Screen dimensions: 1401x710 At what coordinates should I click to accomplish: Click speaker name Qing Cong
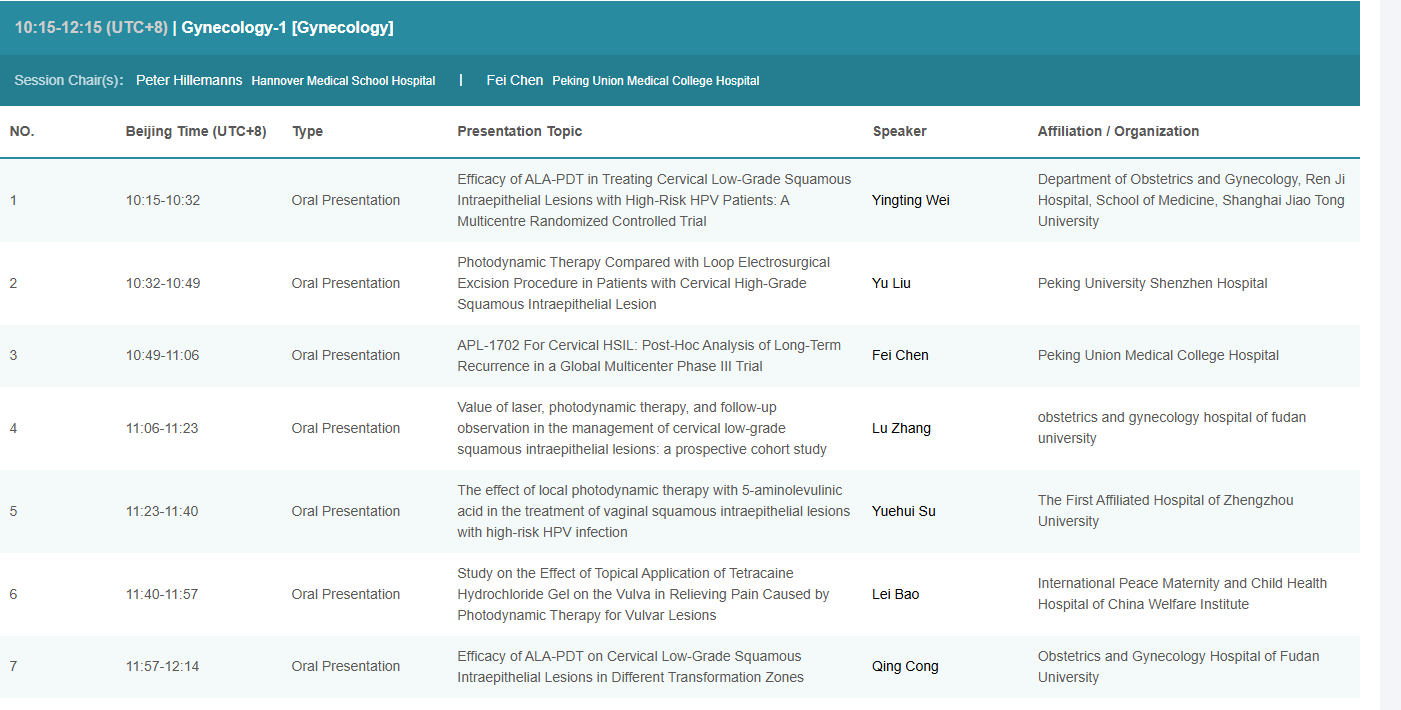[905, 666]
